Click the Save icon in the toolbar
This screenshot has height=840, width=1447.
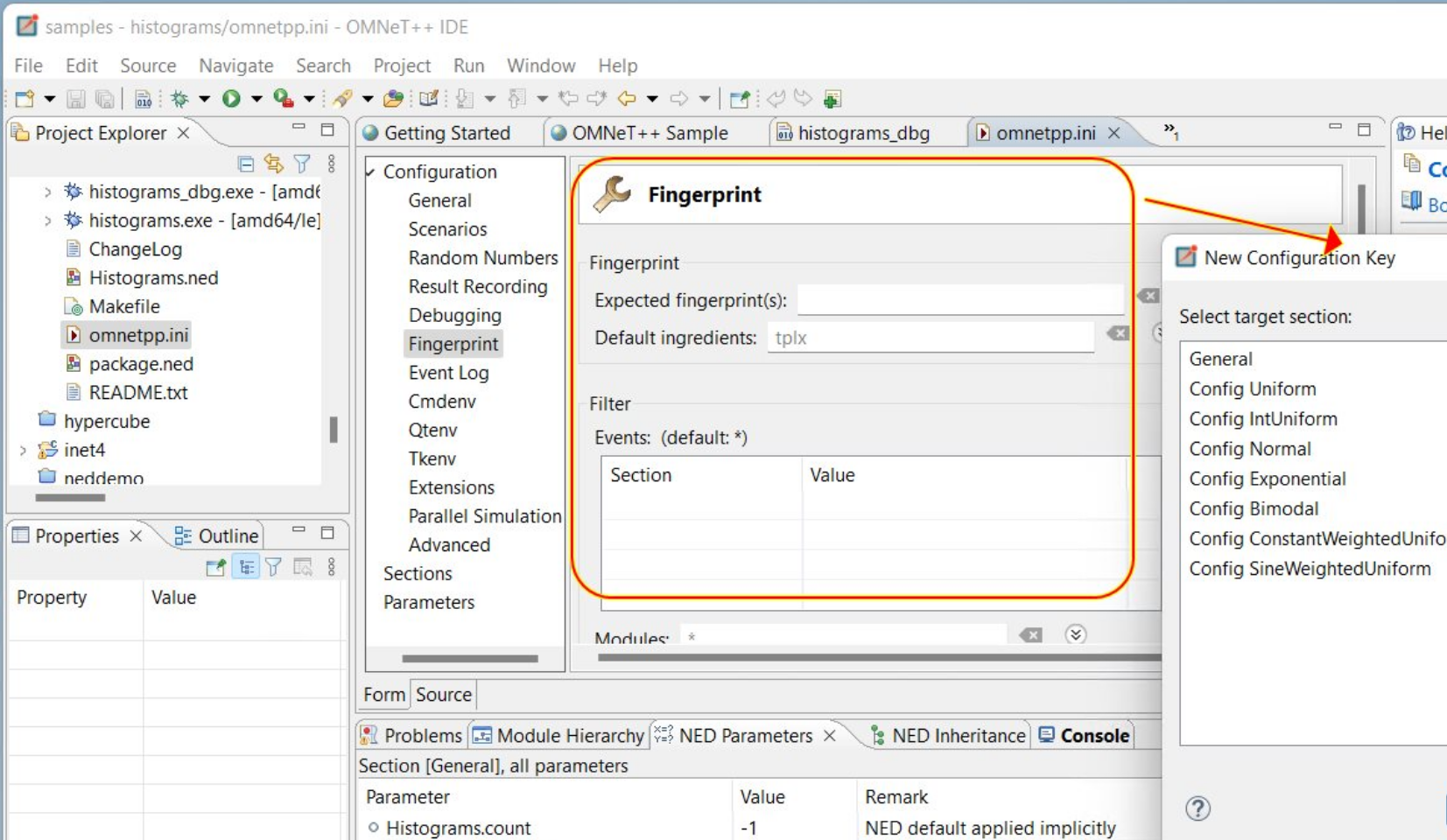pos(75,98)
